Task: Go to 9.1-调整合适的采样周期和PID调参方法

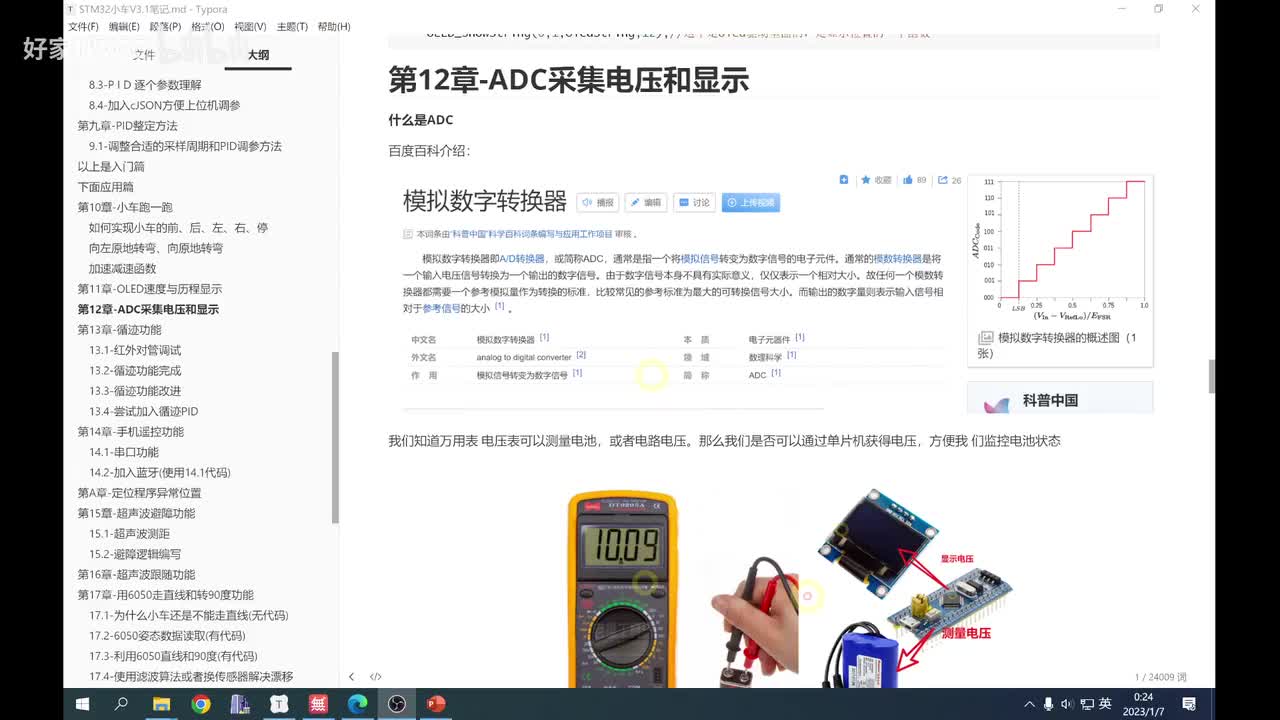Action: pyautogui.click(x=185, y=146)
